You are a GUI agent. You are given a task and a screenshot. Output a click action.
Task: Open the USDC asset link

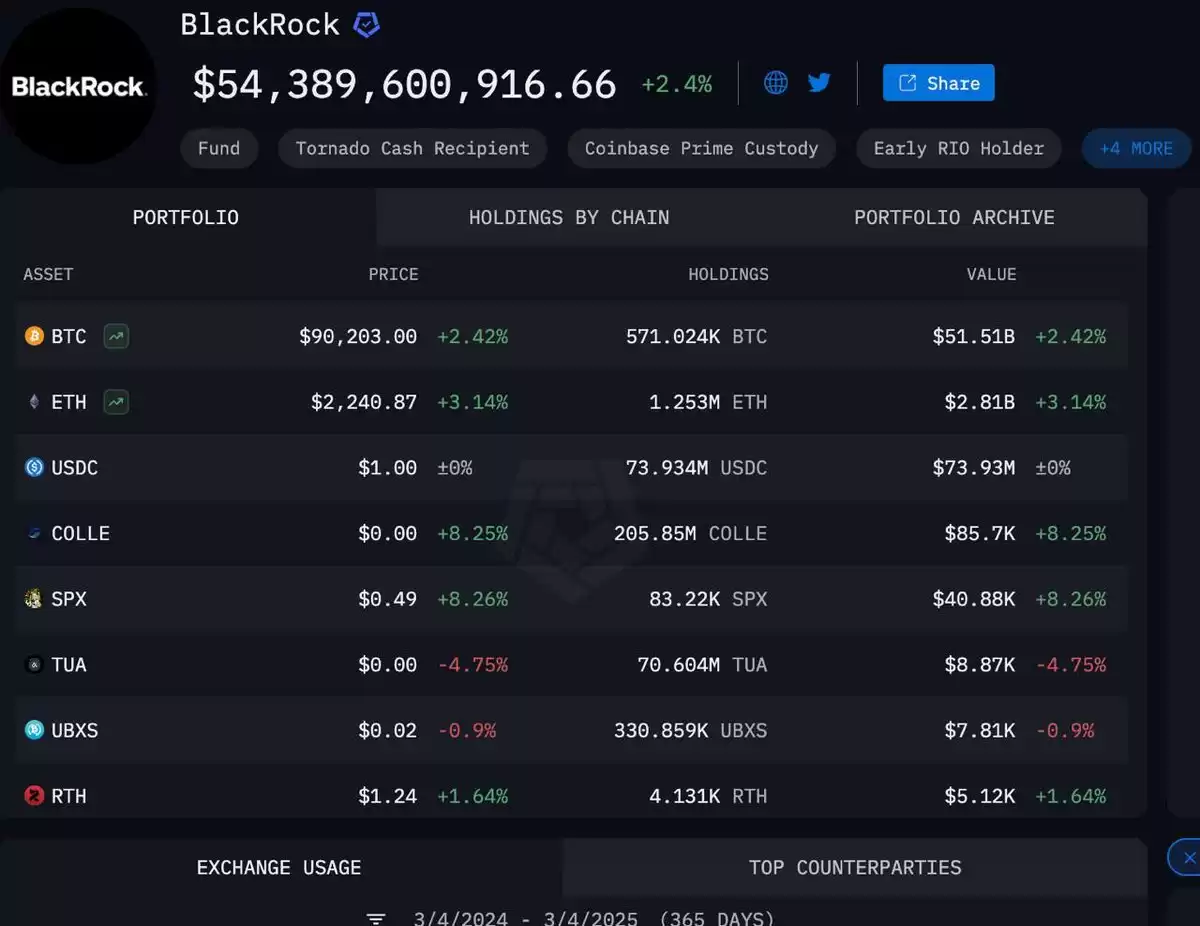(x=75, y=467)
